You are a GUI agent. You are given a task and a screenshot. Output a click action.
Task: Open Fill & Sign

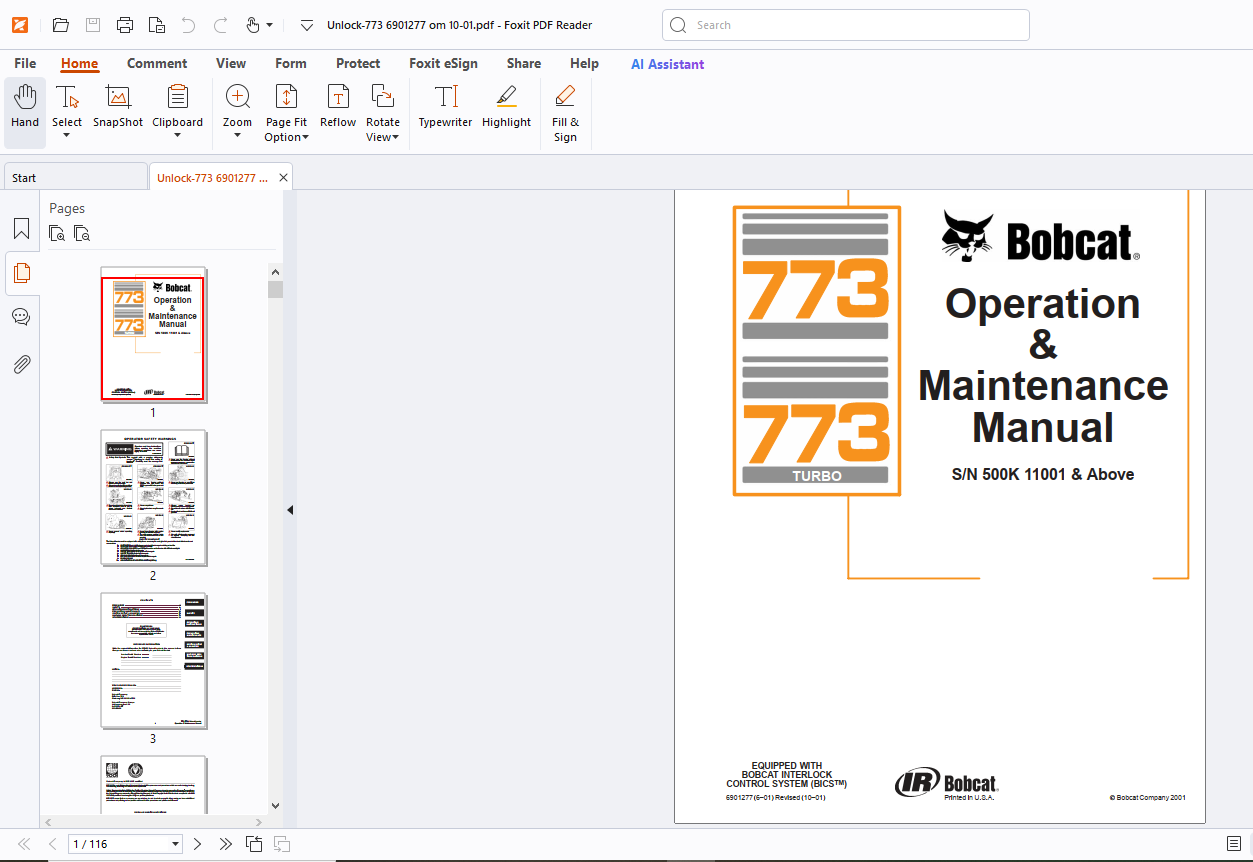565,112
